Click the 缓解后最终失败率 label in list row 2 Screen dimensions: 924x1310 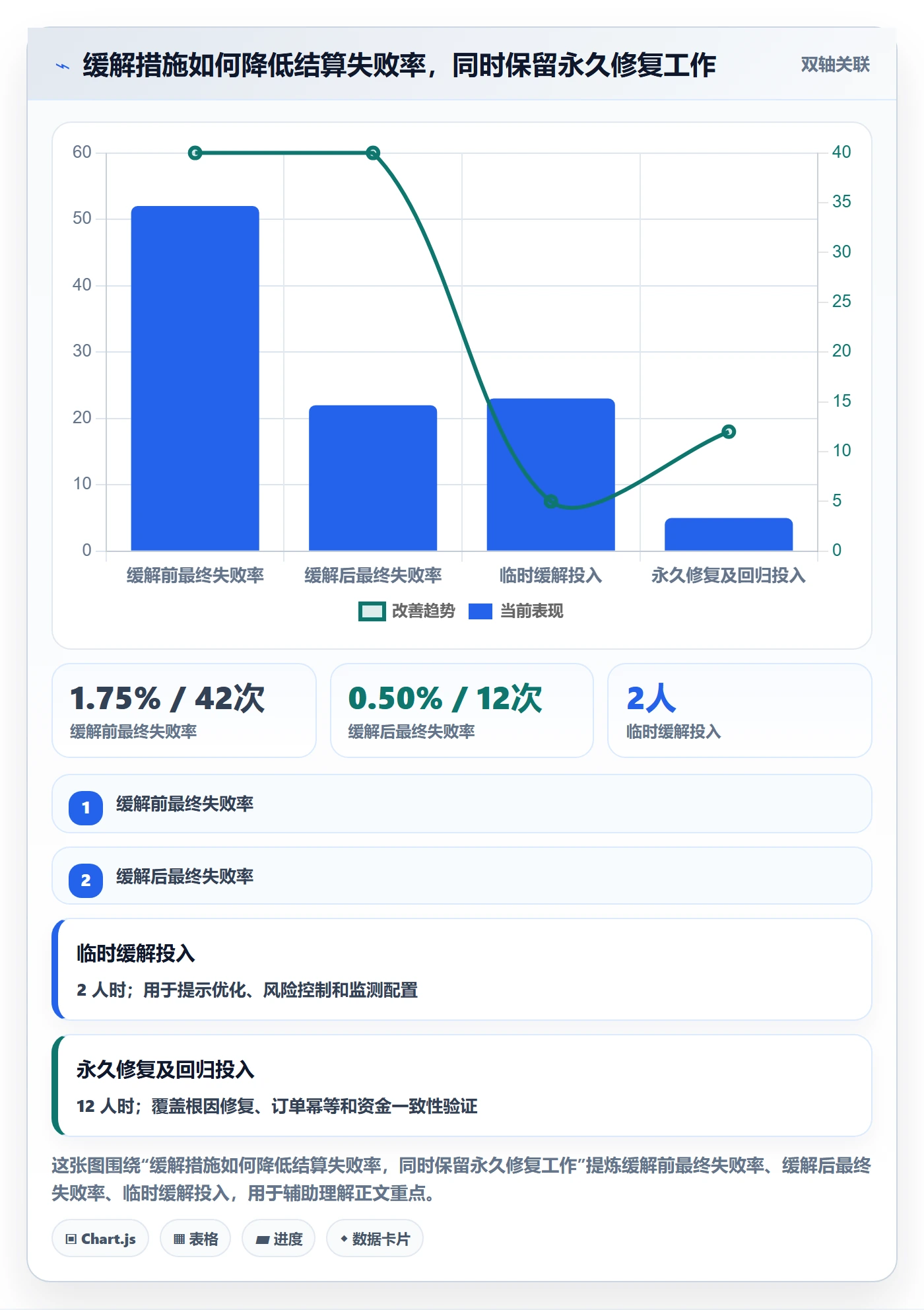(185, 877)
